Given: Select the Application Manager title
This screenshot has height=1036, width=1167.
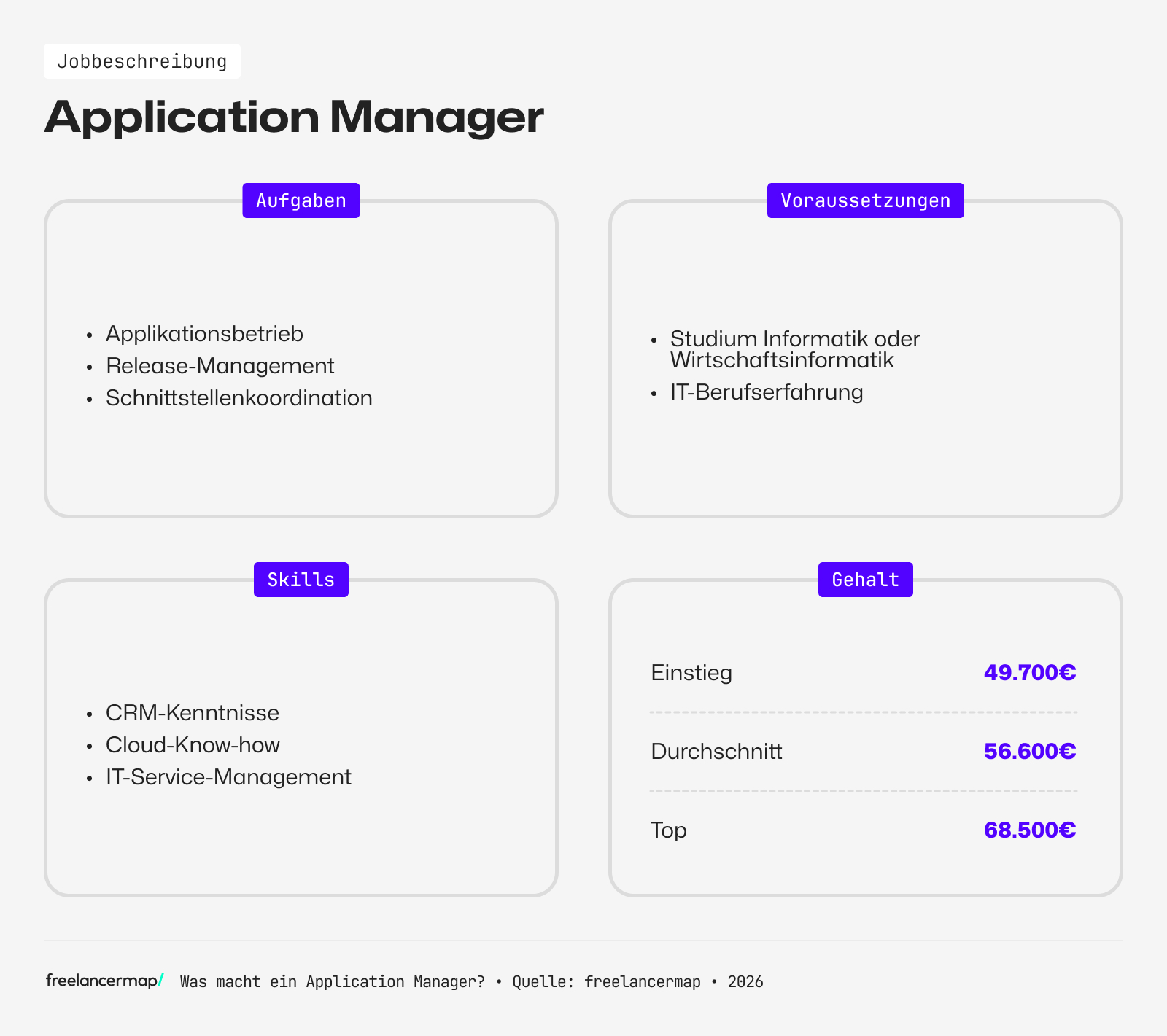Looking at the screenshot, I should tap(294, 115).
